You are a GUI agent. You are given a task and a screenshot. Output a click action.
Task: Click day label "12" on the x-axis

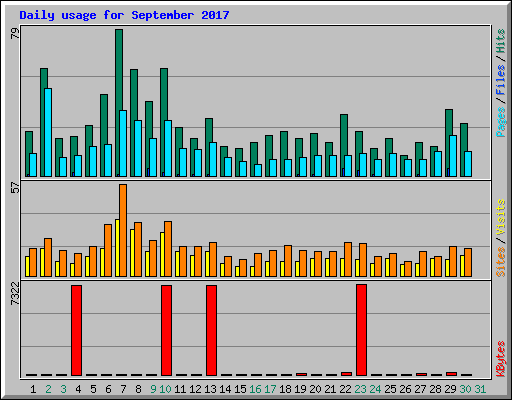tap(195, 389)
